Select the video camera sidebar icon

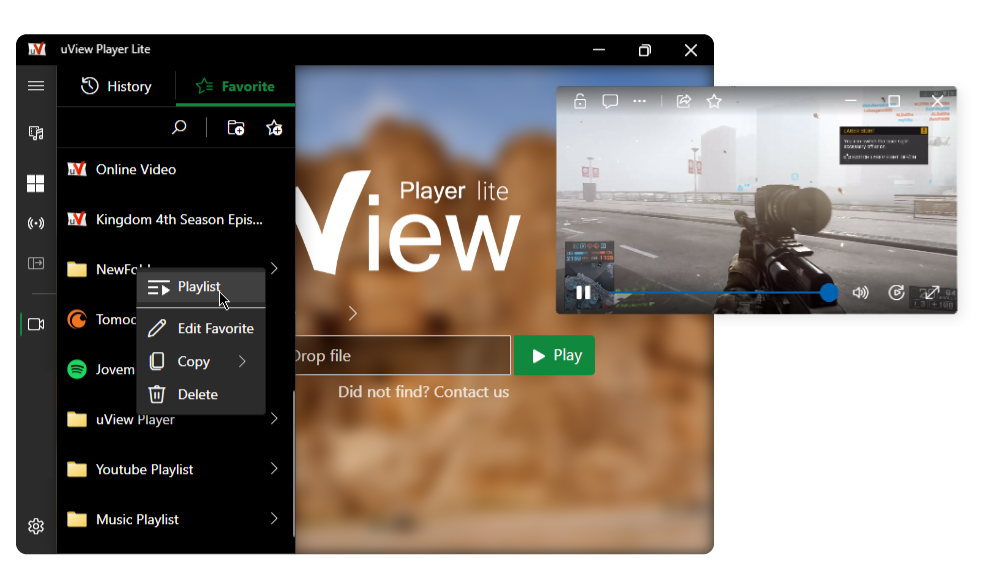point(36,325)
